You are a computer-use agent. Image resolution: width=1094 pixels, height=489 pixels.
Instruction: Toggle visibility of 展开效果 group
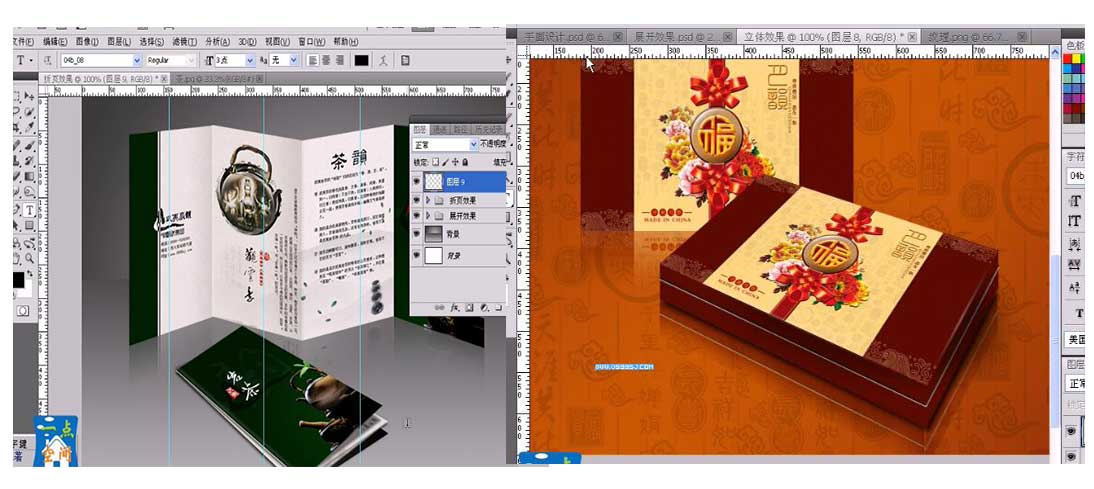pos(417,216)
